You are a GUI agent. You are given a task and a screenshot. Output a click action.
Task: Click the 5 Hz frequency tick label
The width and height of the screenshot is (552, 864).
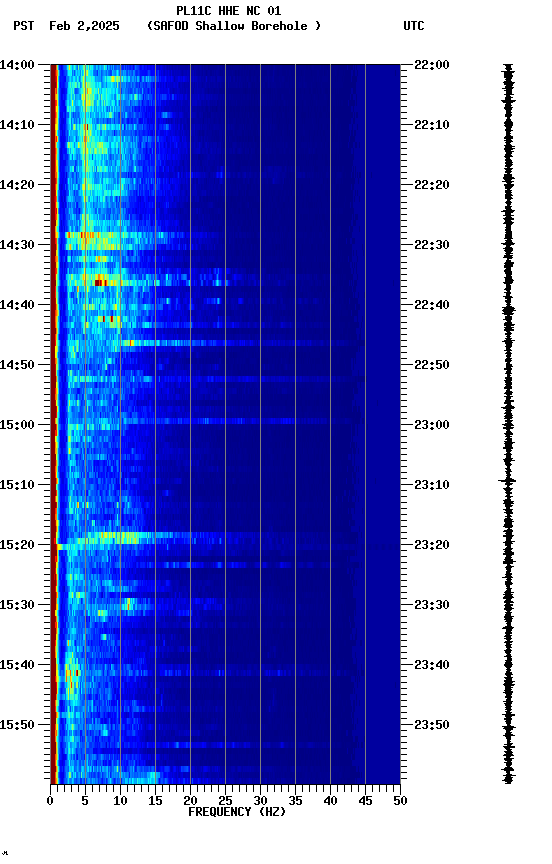coord(85,801)
